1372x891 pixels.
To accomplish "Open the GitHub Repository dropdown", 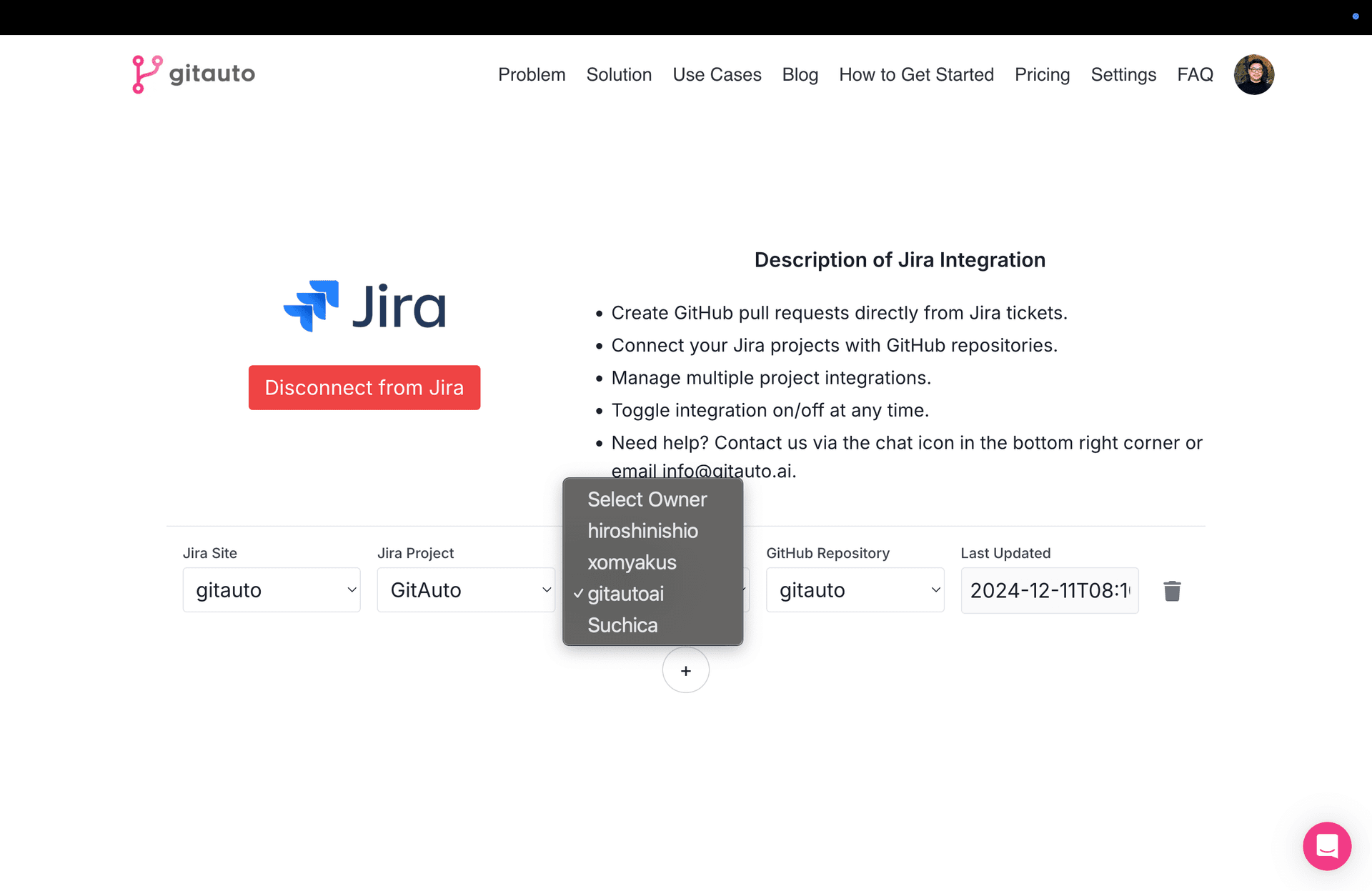I will click(855, 589).
